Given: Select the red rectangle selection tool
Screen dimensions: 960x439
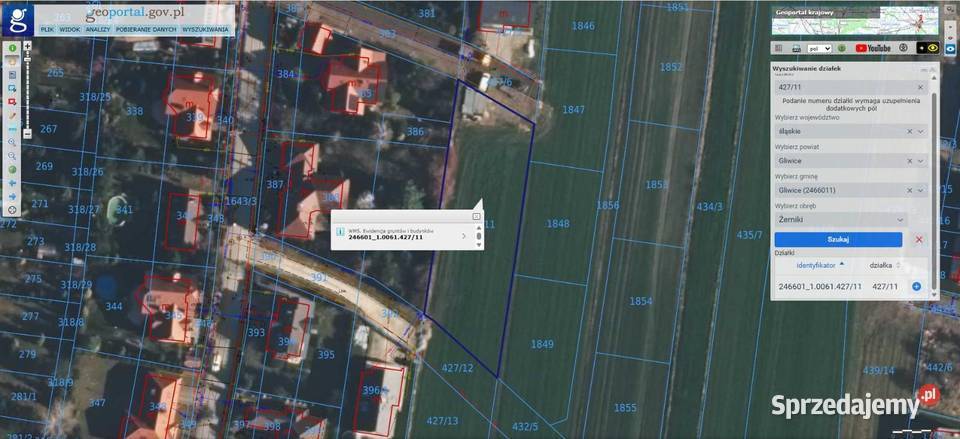Looking at the screenshot, I should pos(12,102).
